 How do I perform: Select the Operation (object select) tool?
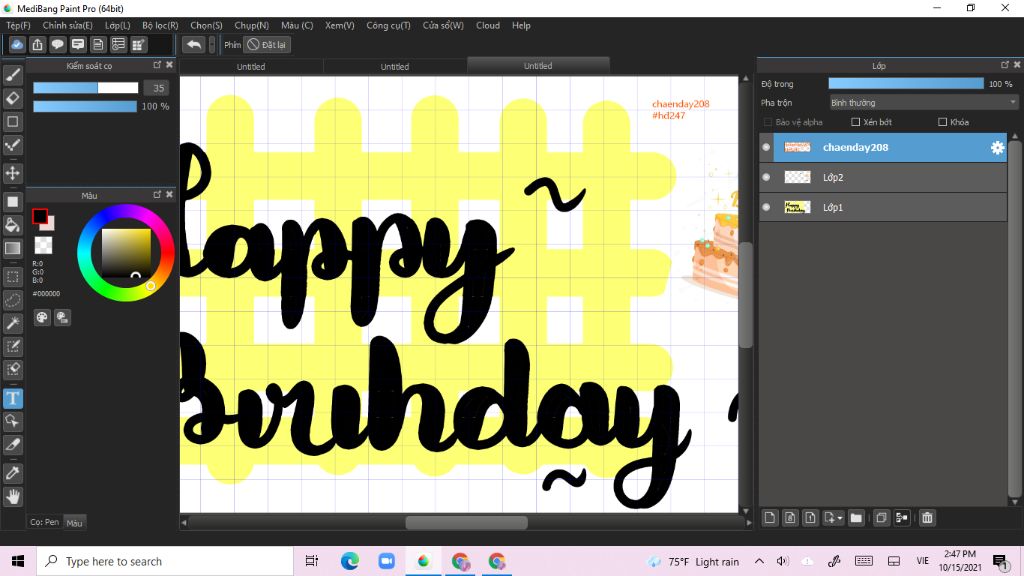(x=12, y=421)
